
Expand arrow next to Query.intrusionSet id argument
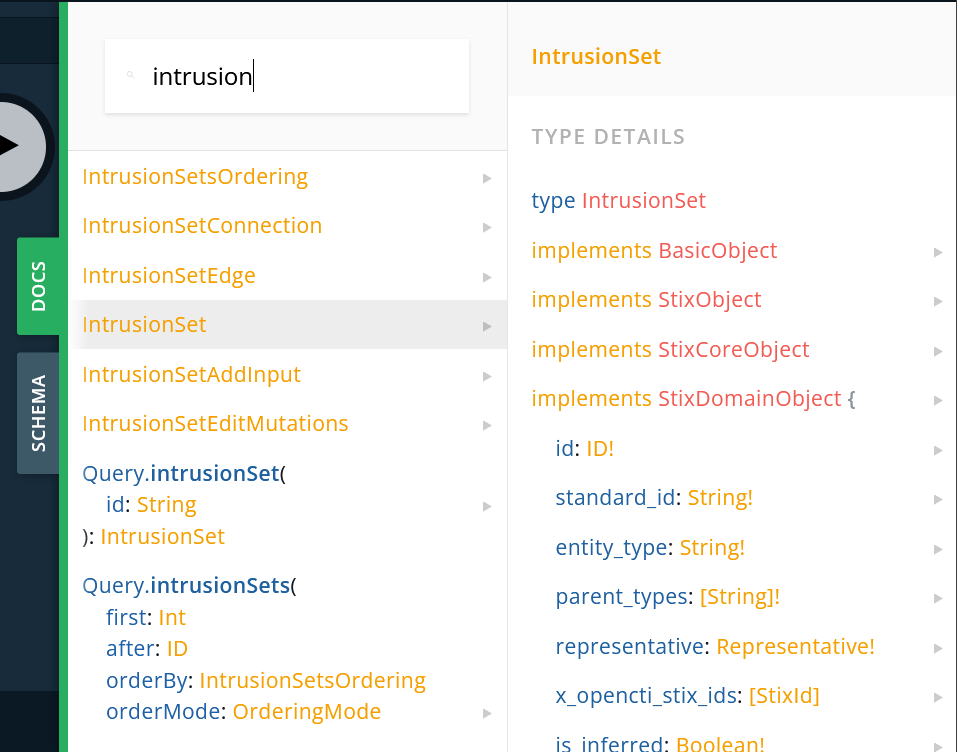(487, 506)
